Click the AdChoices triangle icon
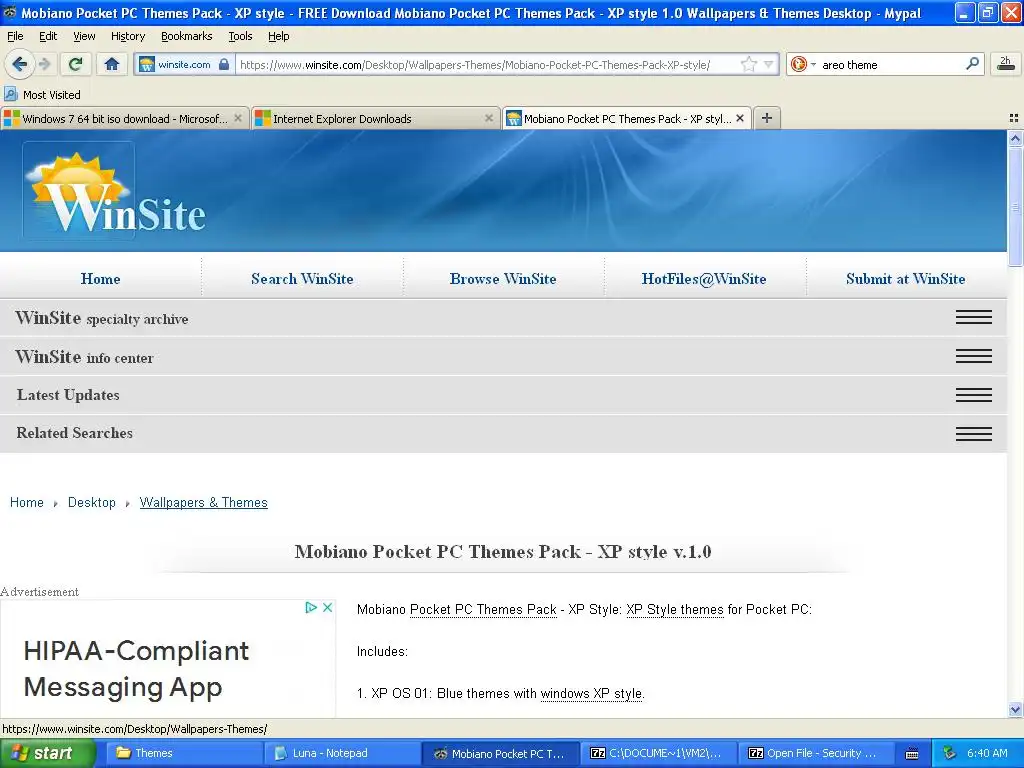This screenshot has width=1024, height=768. [x=311, y=607]
